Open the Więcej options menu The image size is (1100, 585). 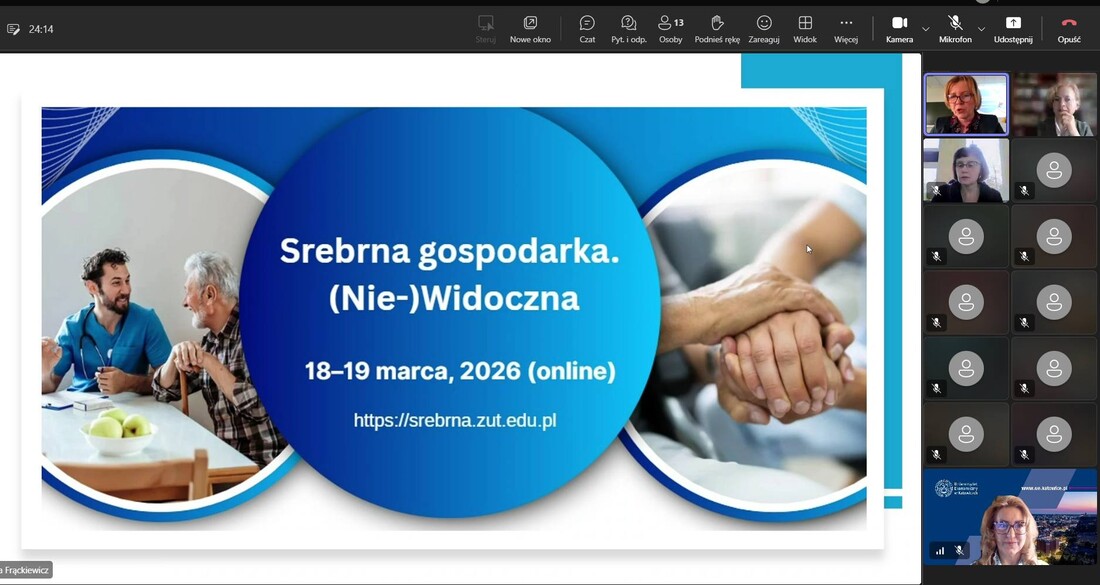point(846,29)
